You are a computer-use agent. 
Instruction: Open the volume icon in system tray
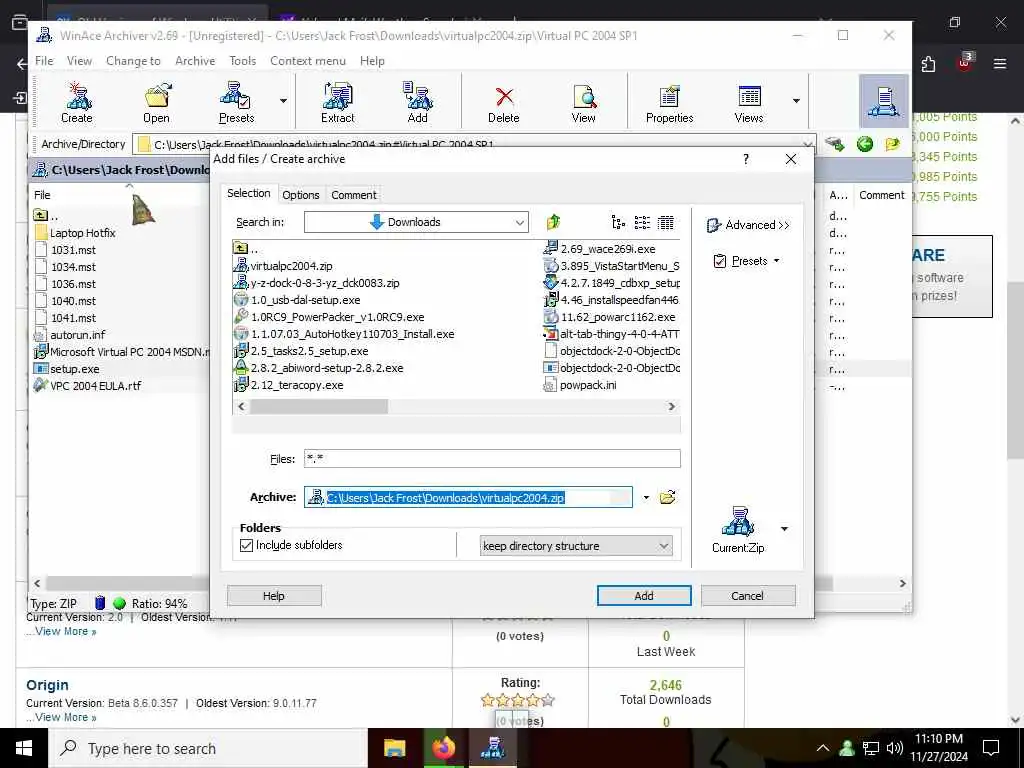coord(895,748)
